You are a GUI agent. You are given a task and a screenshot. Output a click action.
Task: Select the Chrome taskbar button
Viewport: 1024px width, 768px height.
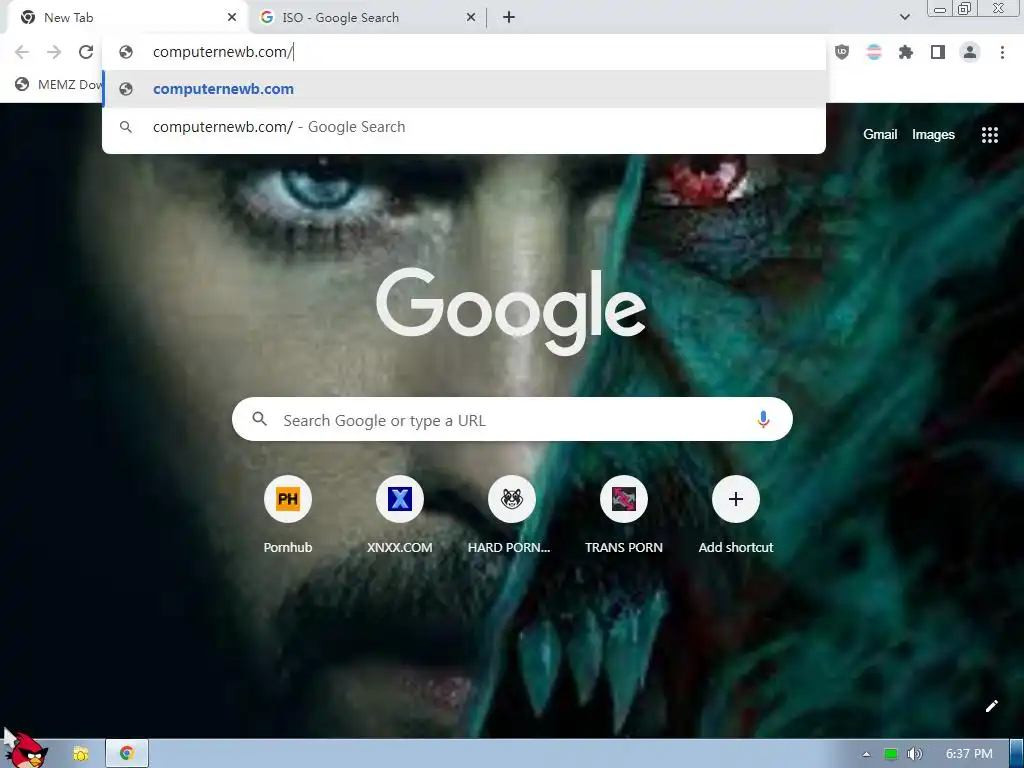(x=127, y=754)
